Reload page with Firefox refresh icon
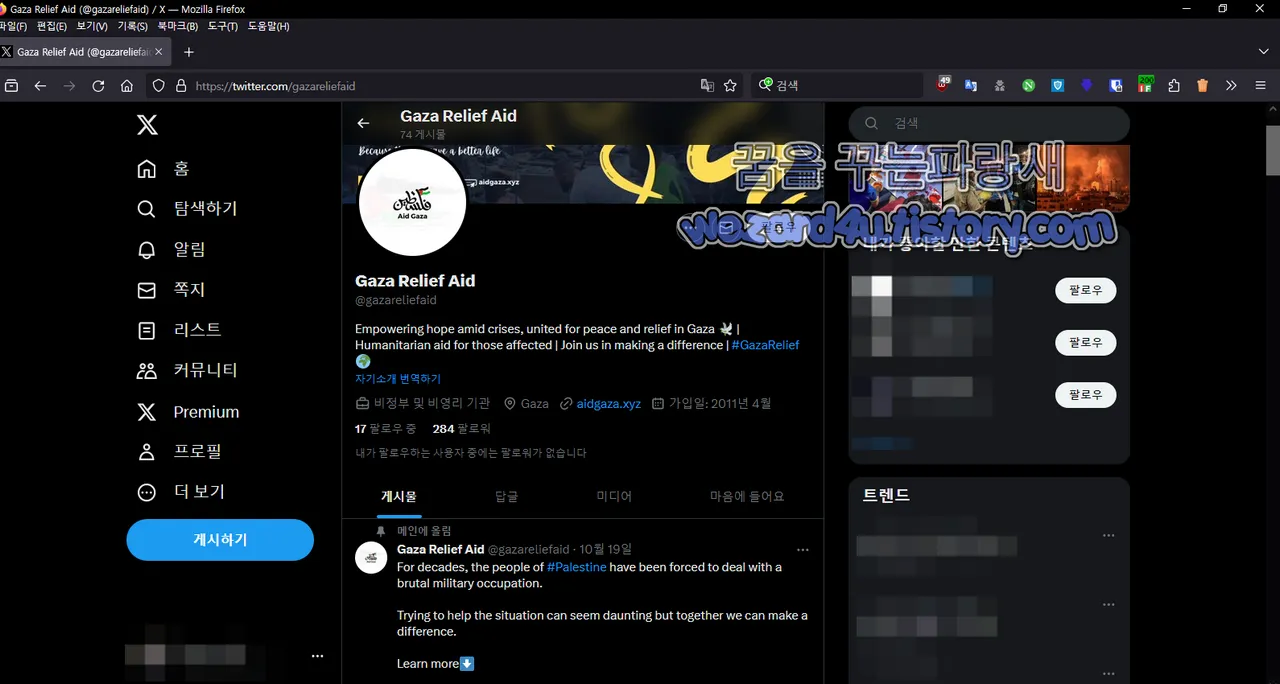The width and height of the screenshot is (1280, 684). [x=98, y=86]
